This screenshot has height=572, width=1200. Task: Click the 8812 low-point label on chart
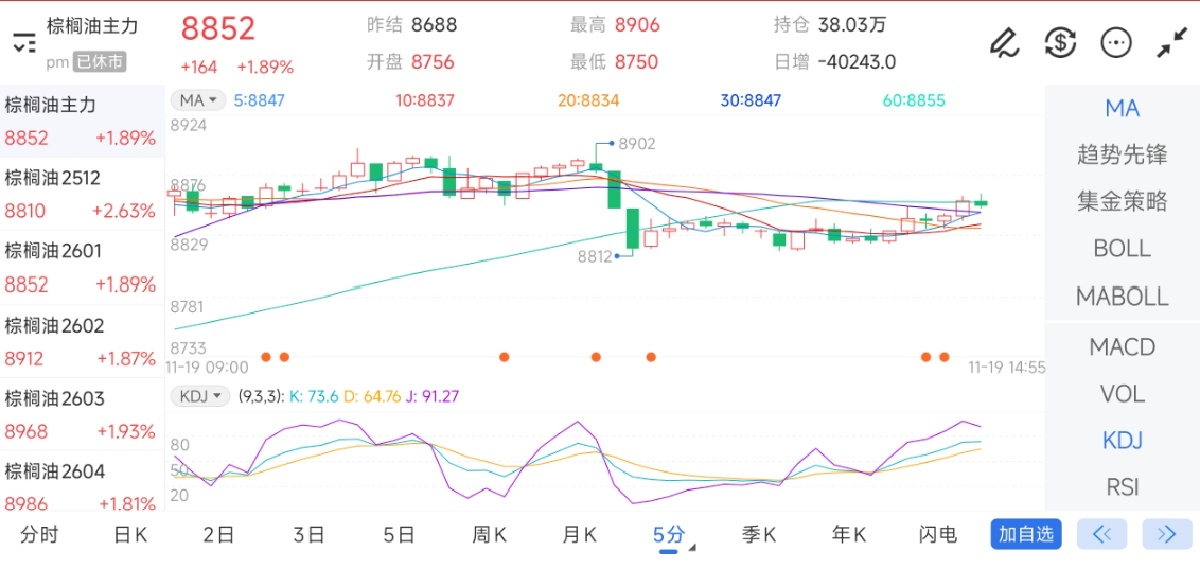coord(594,256)
